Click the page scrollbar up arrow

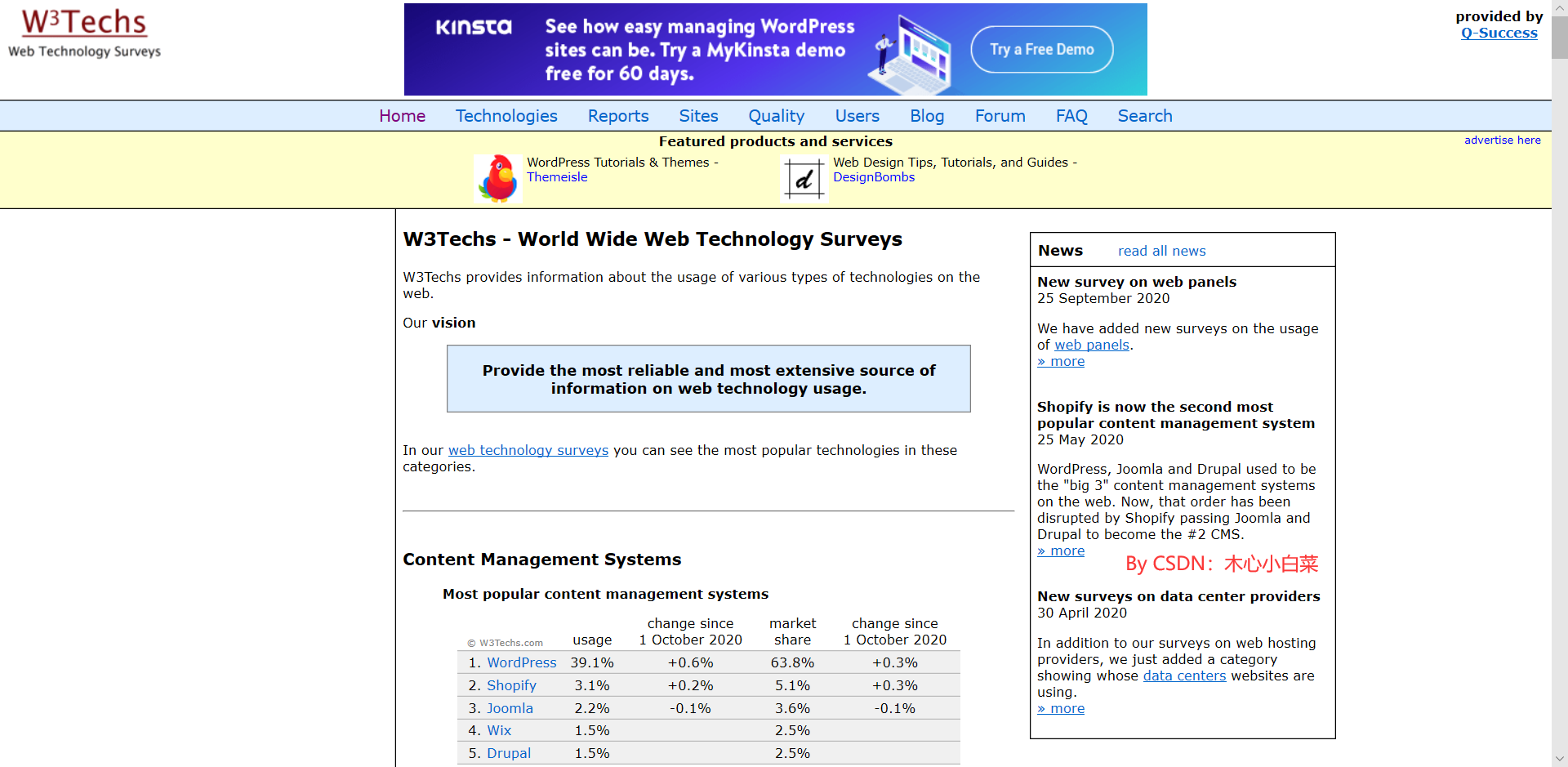point(1560,7)
